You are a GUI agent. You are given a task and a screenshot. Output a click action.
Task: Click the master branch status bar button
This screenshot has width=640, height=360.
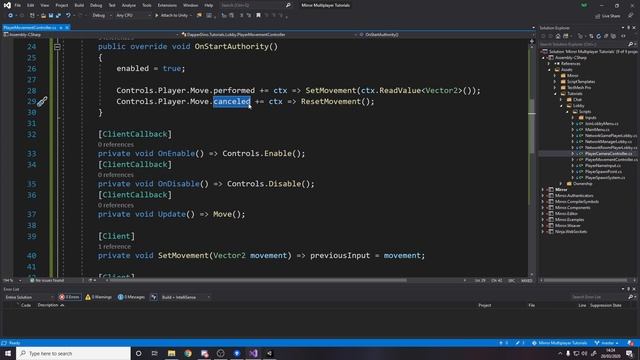click(607, 343)
